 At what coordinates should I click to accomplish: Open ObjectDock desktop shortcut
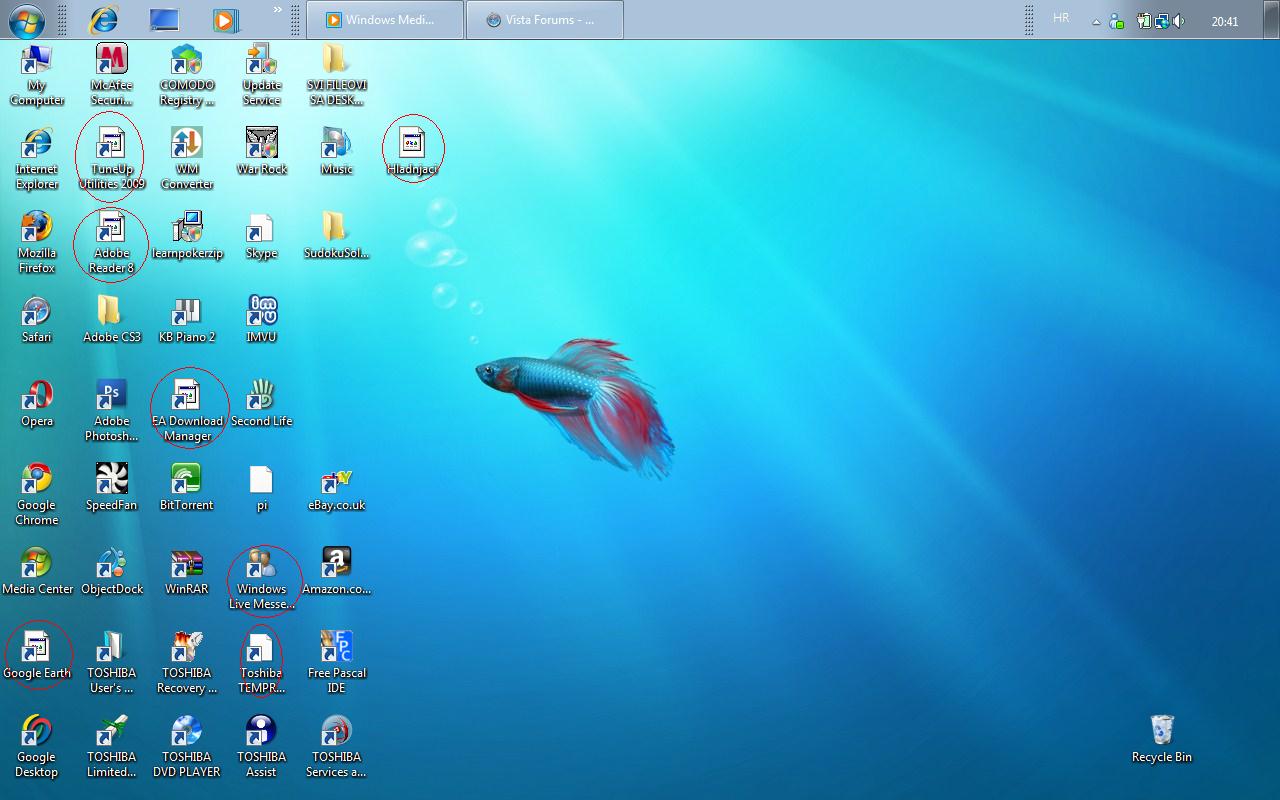111,572
